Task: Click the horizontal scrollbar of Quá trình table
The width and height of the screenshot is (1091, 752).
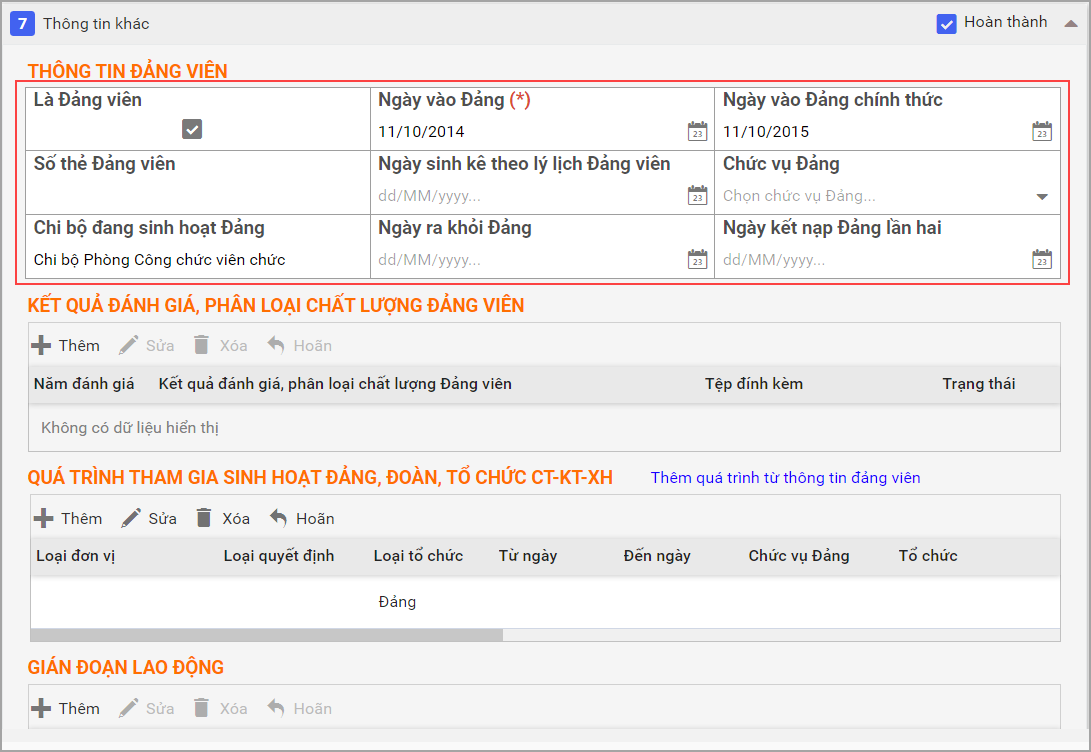Action: click(266, 635)
